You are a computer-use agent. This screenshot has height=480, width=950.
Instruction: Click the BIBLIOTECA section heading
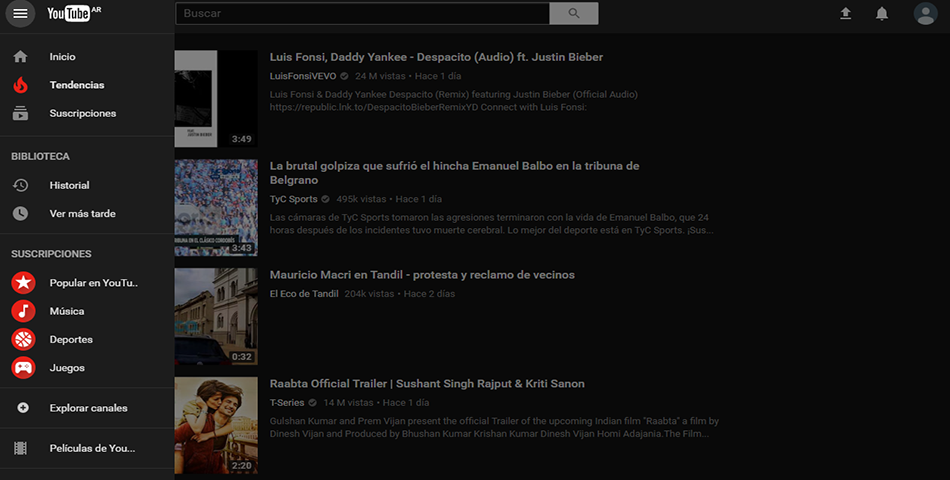(x=40, y=156)
